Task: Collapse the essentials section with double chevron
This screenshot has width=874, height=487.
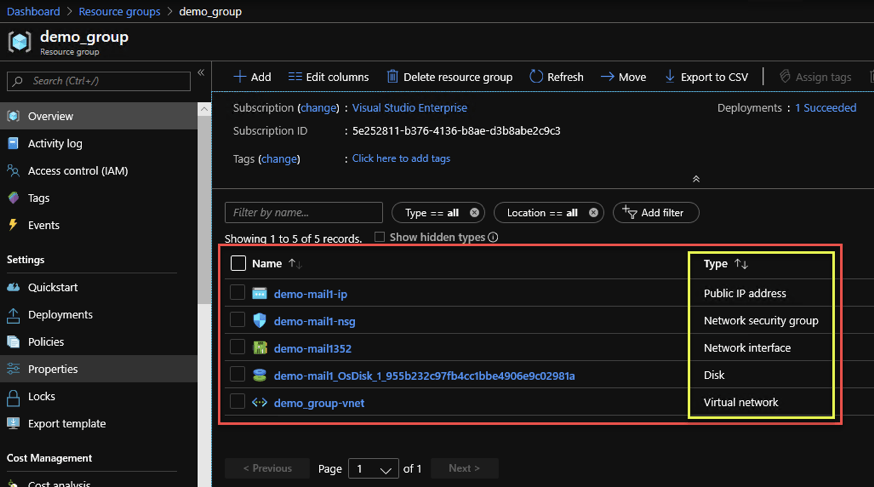Action: point(696,179)
